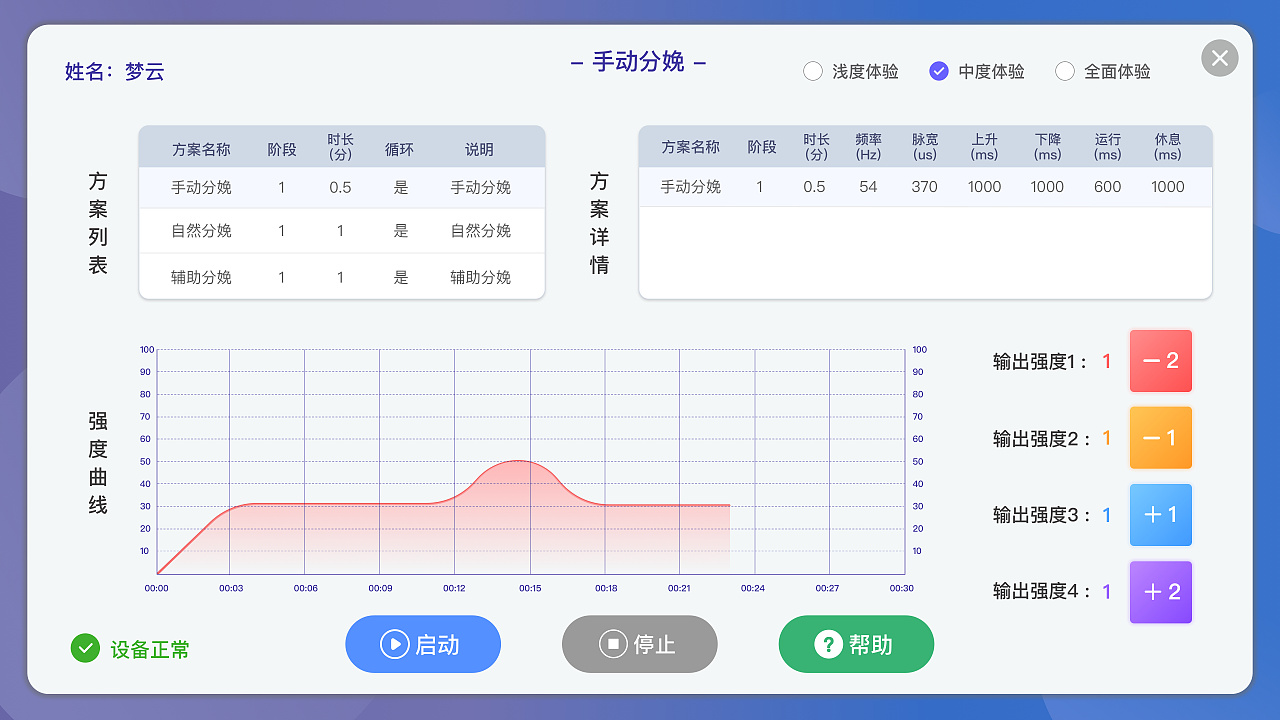The image size is (1280, 720).
Task: Click 方案名称 header in 方案列表 table
Action: 201,149
